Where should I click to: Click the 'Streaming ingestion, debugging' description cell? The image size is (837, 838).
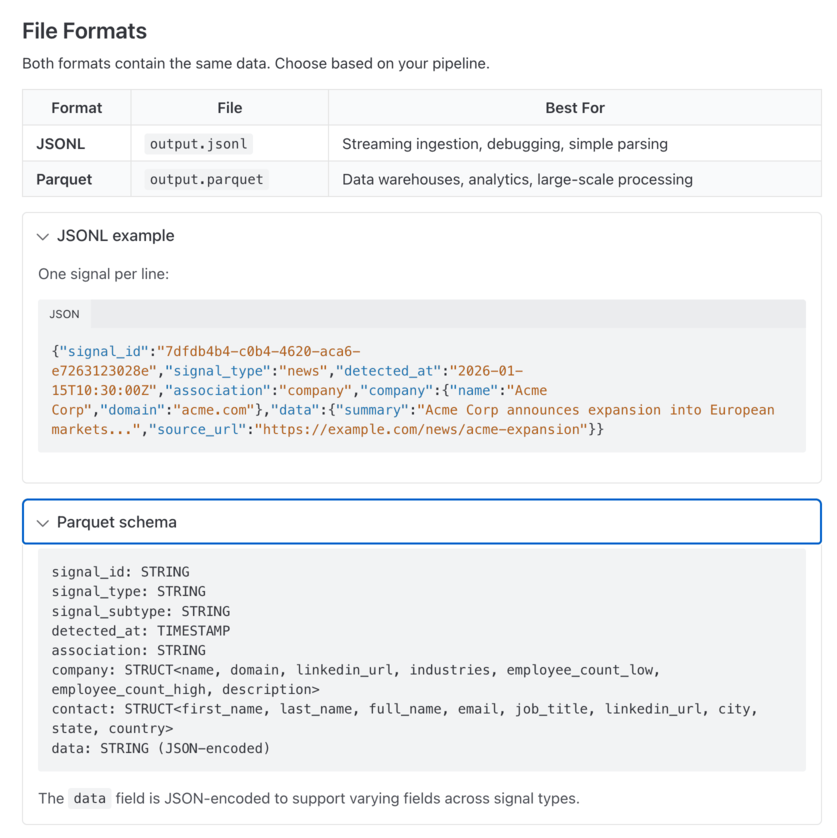(x=505, y=144)
